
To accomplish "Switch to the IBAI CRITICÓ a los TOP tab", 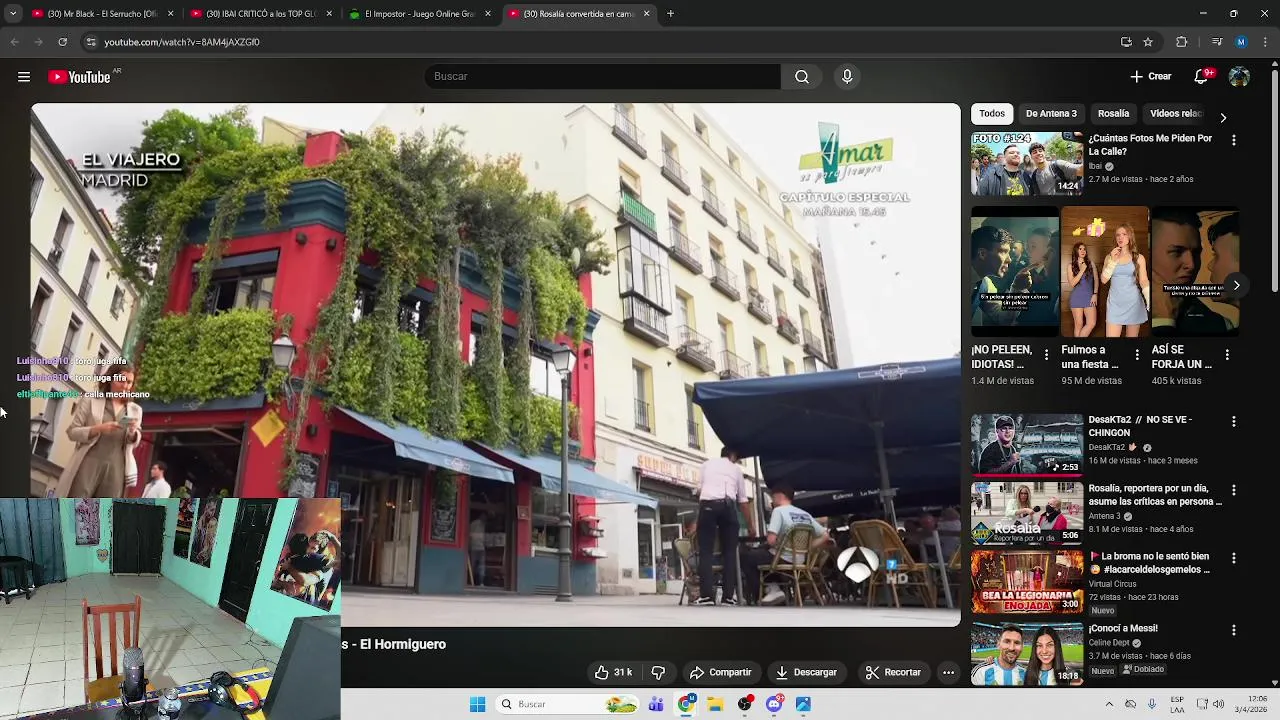I will point(260,14).
